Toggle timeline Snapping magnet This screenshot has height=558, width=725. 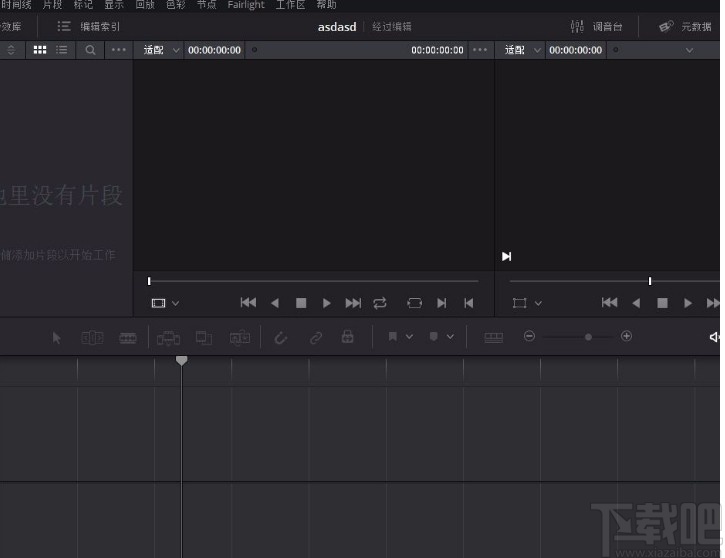point(281,338)
